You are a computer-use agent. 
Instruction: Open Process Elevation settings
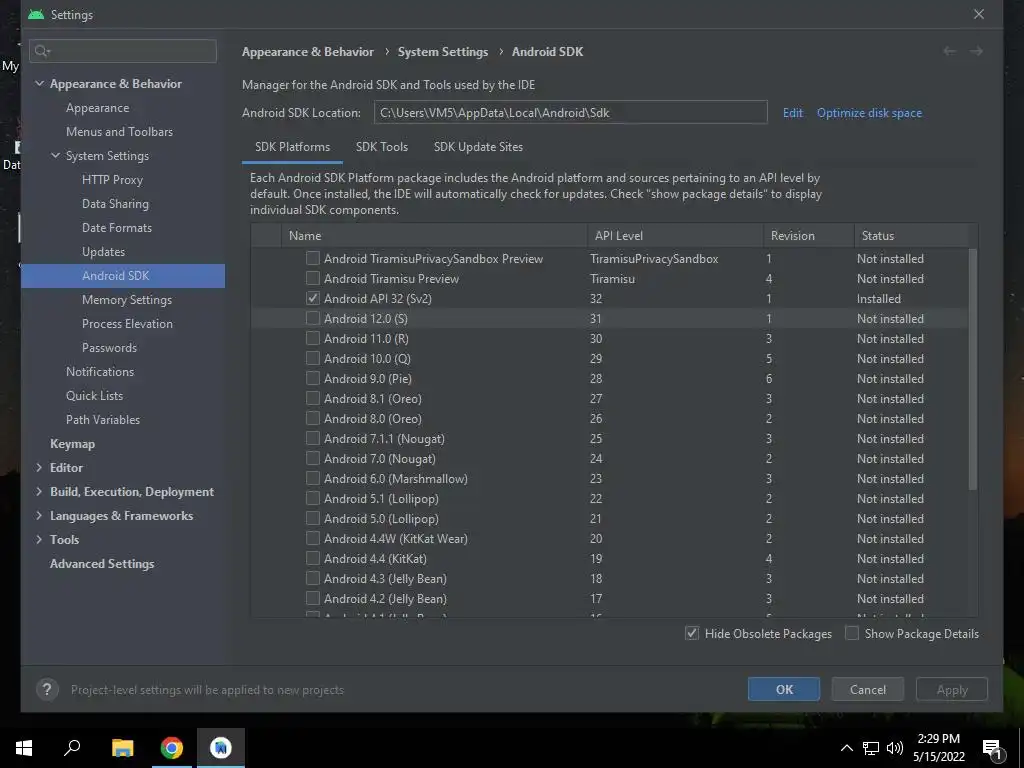tap(127, 324)
